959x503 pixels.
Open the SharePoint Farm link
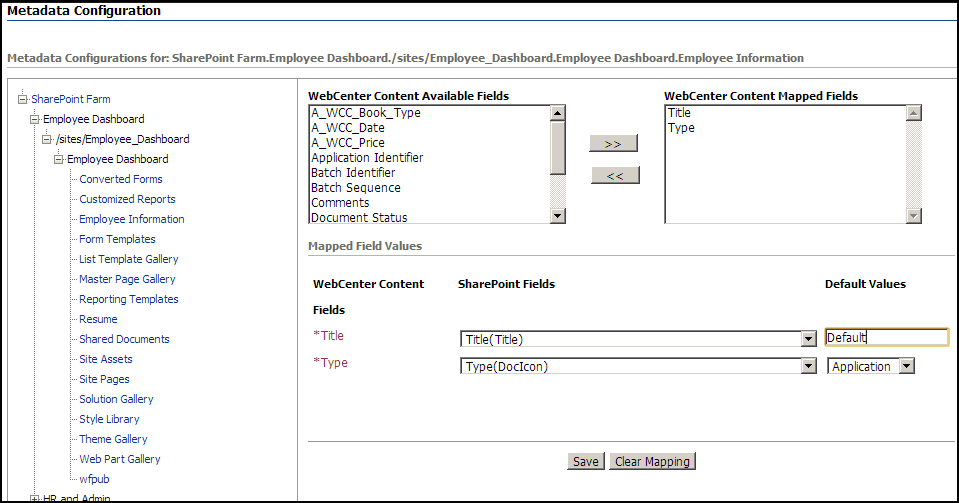pos(71,99)
